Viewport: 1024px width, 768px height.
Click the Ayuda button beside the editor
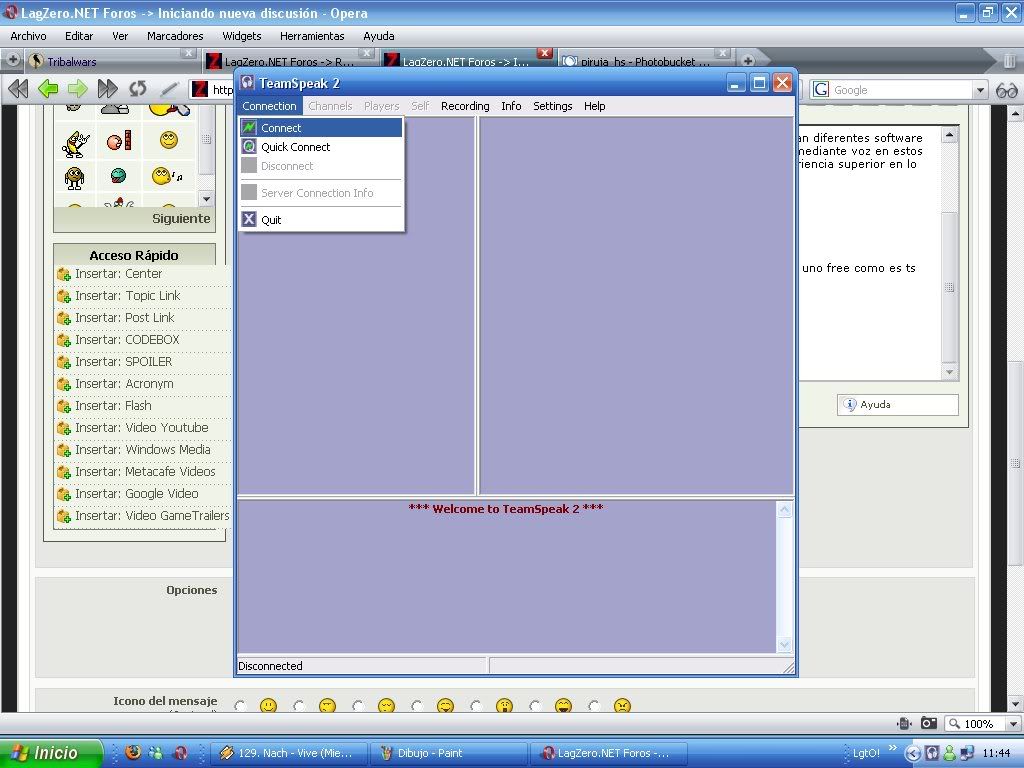(x=897, y=405)
